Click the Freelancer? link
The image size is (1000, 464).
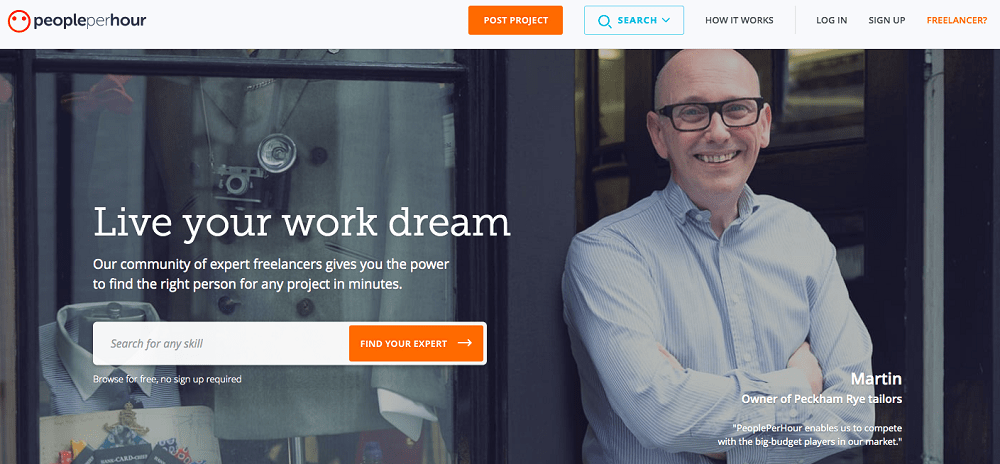tap(957, 20)
